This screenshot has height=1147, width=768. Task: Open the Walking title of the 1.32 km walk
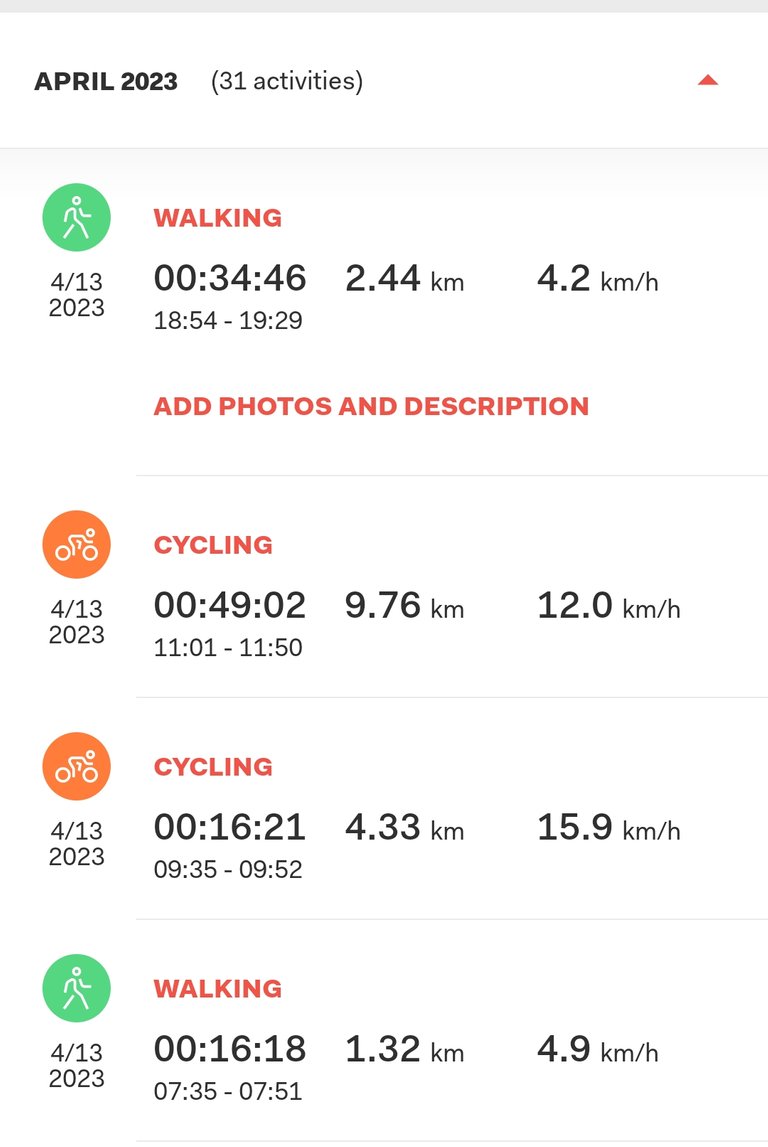tap(217, 988)
